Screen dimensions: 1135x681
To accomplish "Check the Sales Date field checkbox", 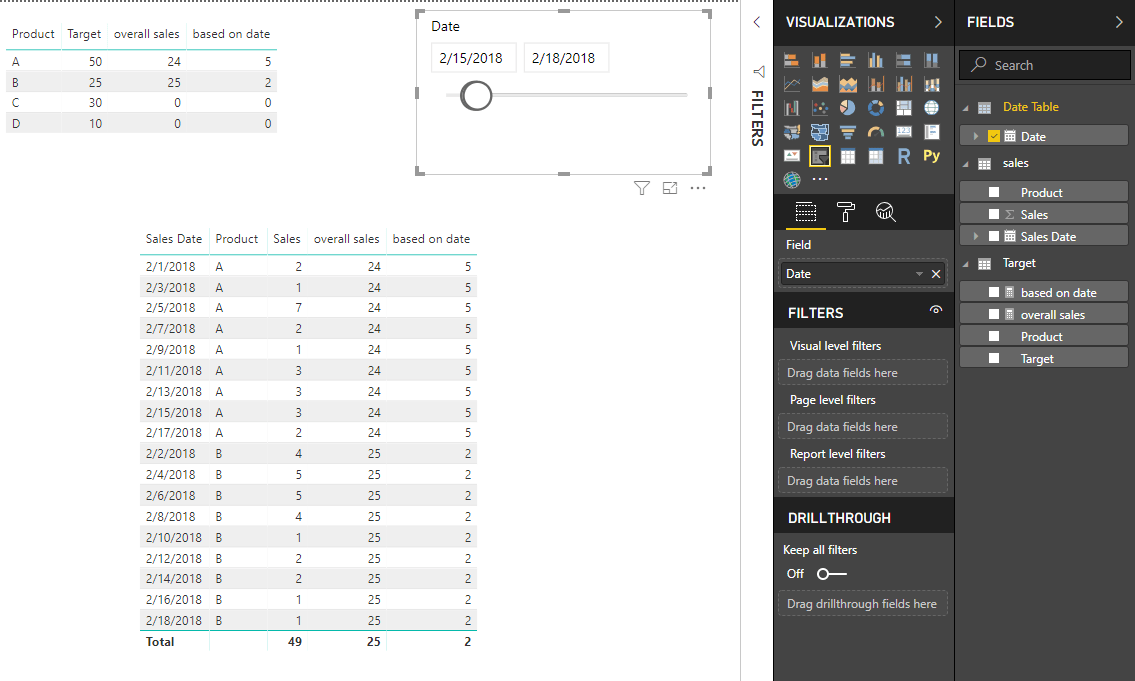I will click(x=994, y=236).
